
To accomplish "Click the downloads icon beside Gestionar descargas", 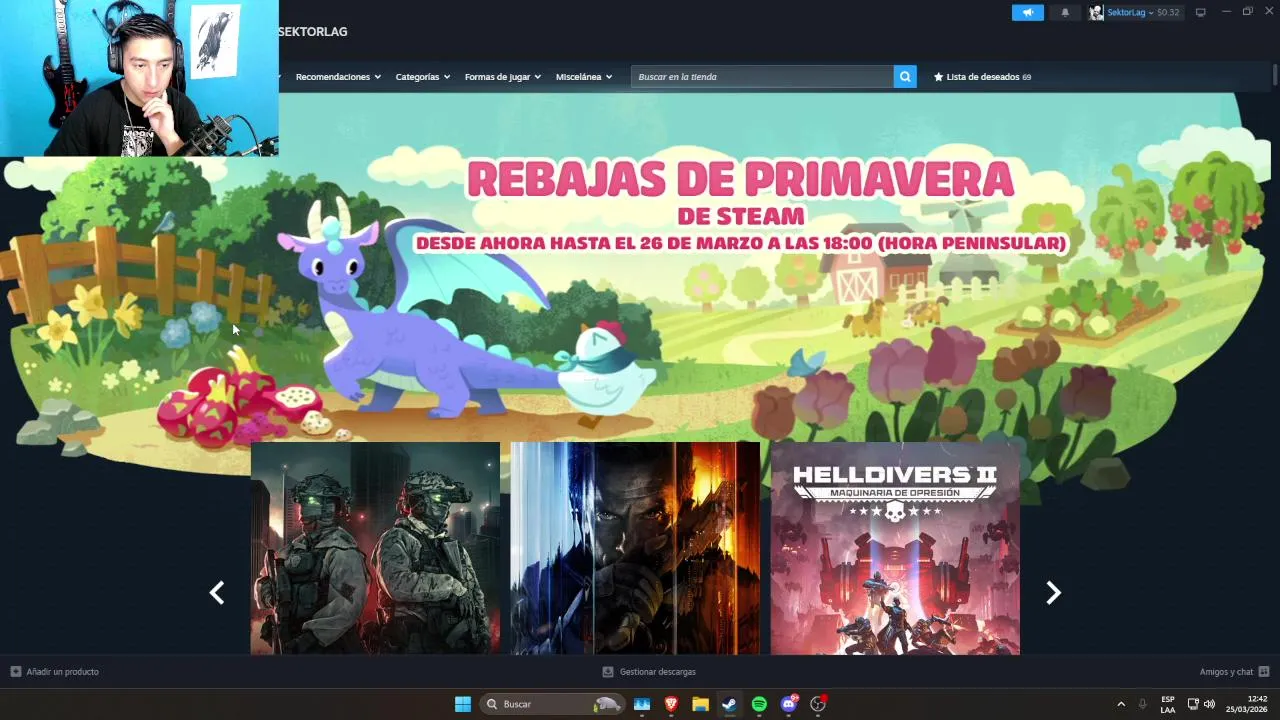I will tap(608, 672).
